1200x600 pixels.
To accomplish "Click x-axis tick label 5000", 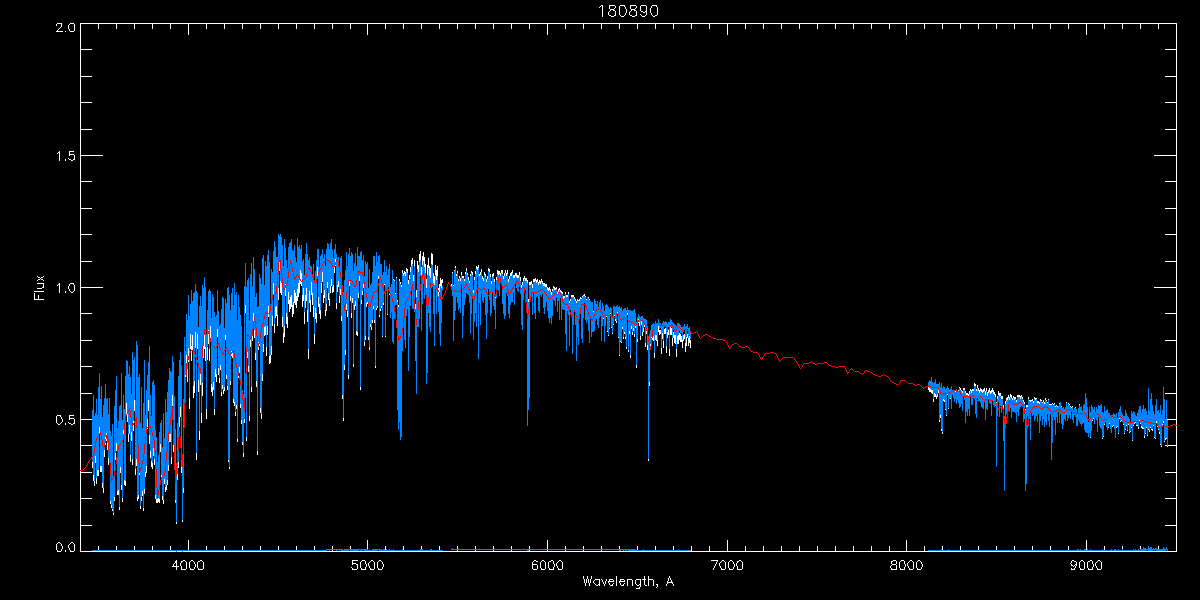I will [x=368, y=566].
